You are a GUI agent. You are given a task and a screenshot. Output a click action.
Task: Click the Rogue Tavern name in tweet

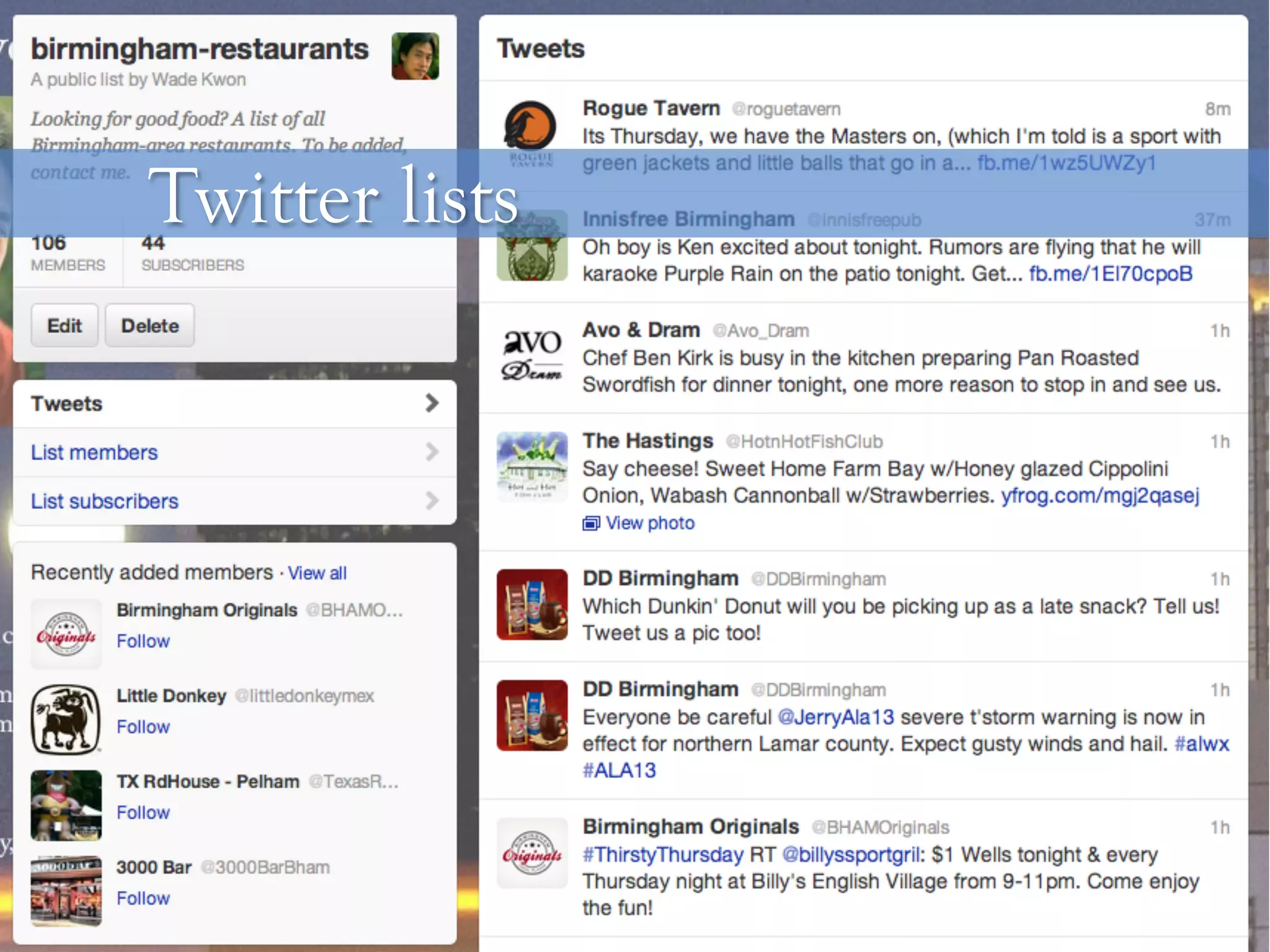(x=651, y=108)
